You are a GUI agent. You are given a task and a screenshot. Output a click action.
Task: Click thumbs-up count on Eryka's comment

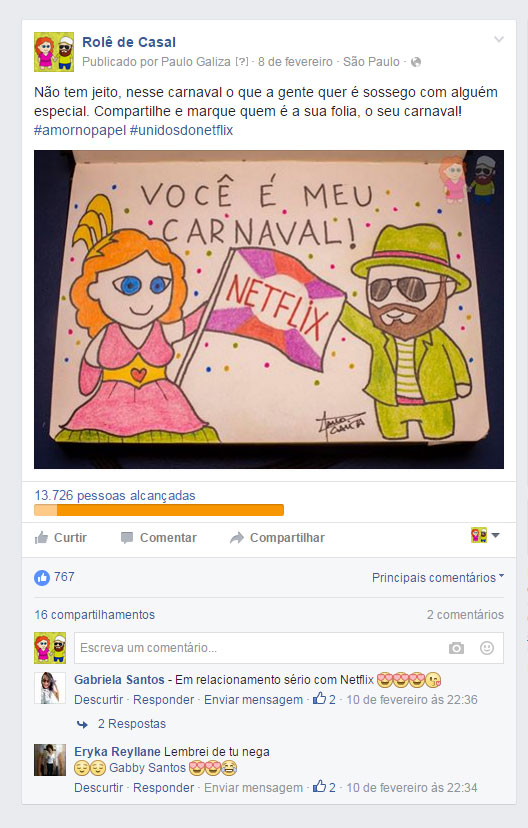(324, 787)
